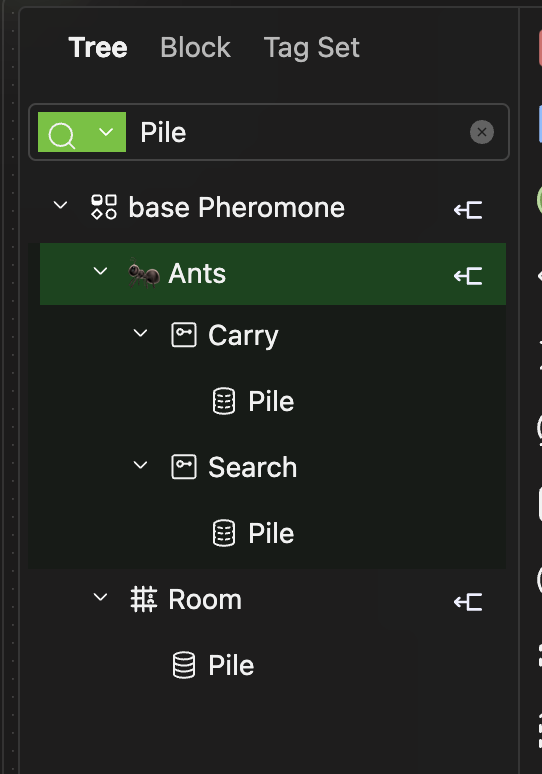The image size is (542, 774).
Task: Collapse the Carry node chevron
Action: [x=141, y=333]
